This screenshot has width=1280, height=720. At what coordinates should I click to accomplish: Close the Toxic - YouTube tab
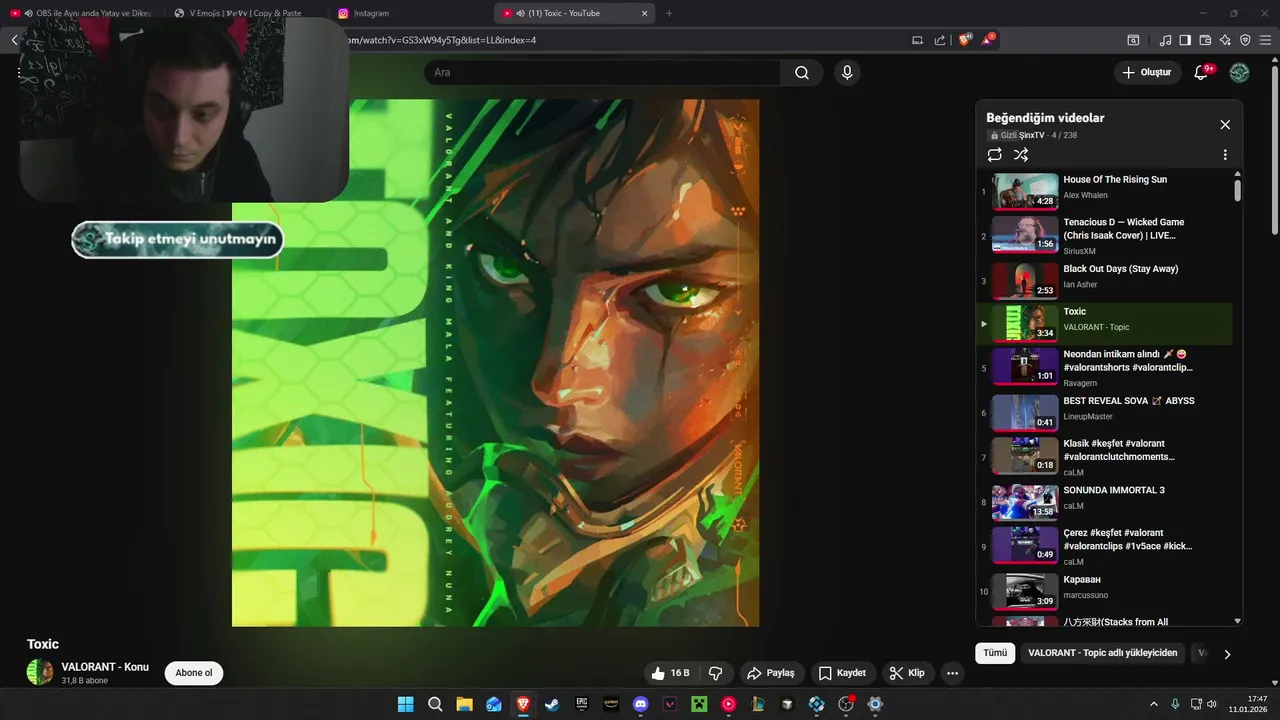pyautogui.click(x=644, y=13)
